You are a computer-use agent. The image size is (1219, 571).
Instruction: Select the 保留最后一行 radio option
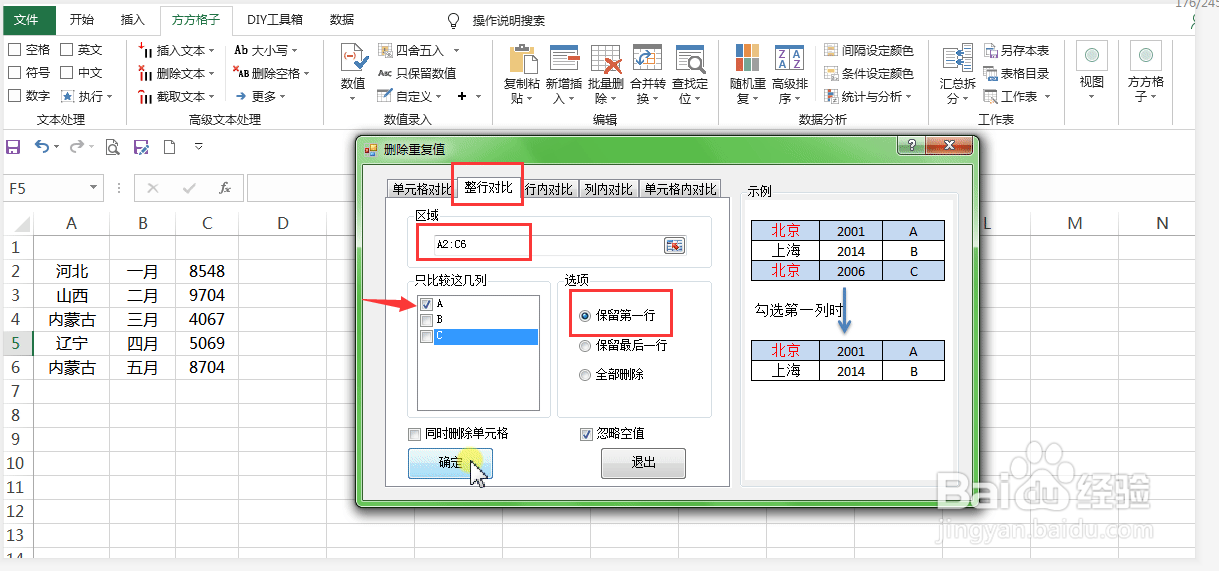click(586, 345)
